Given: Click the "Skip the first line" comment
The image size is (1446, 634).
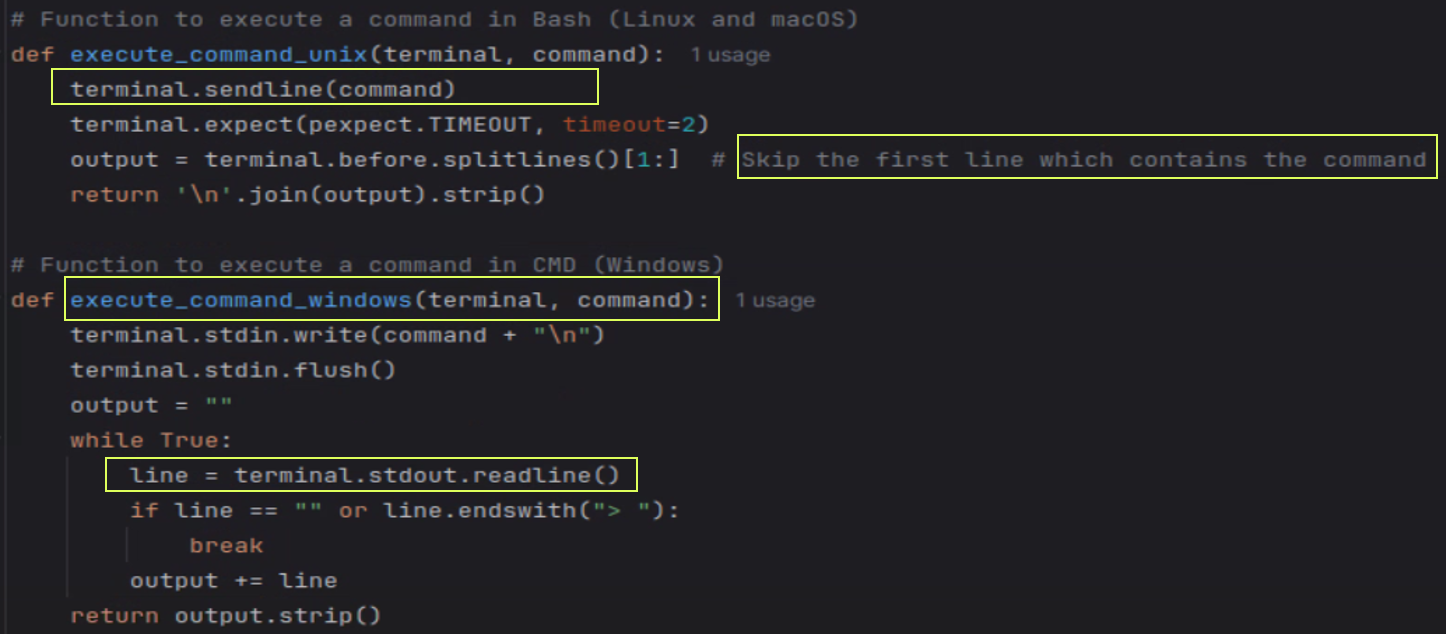Looking at the screenshot, I should [1083, 160].
